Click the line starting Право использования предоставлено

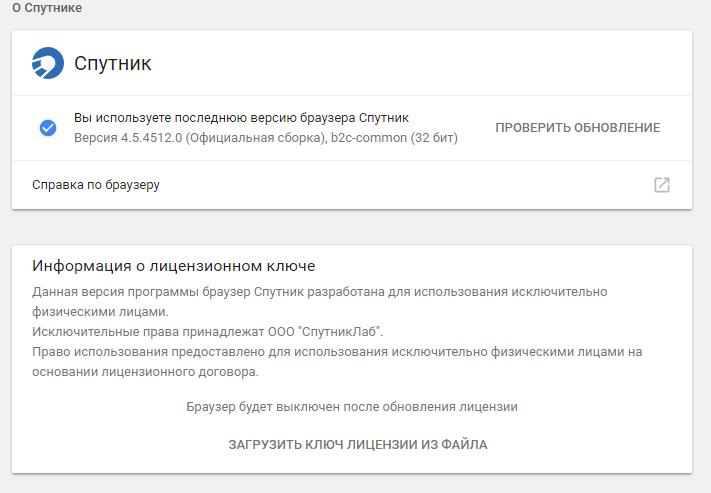(x=337, y=351)
